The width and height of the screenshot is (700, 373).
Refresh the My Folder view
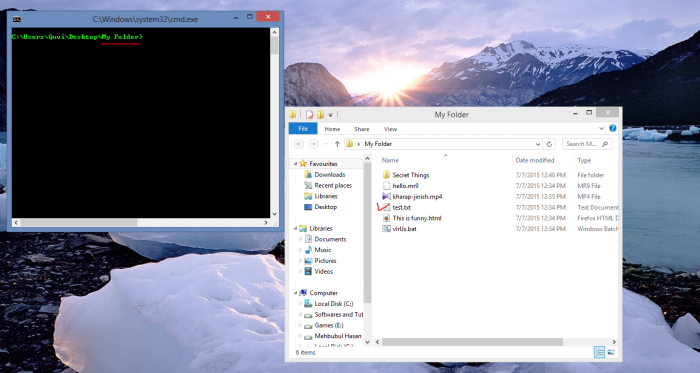click(x=549, y=144)
